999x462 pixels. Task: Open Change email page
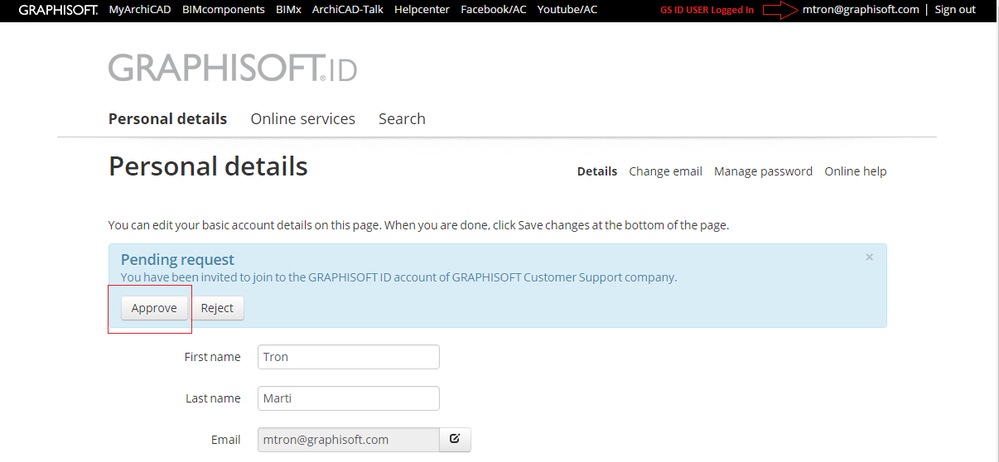665,171
